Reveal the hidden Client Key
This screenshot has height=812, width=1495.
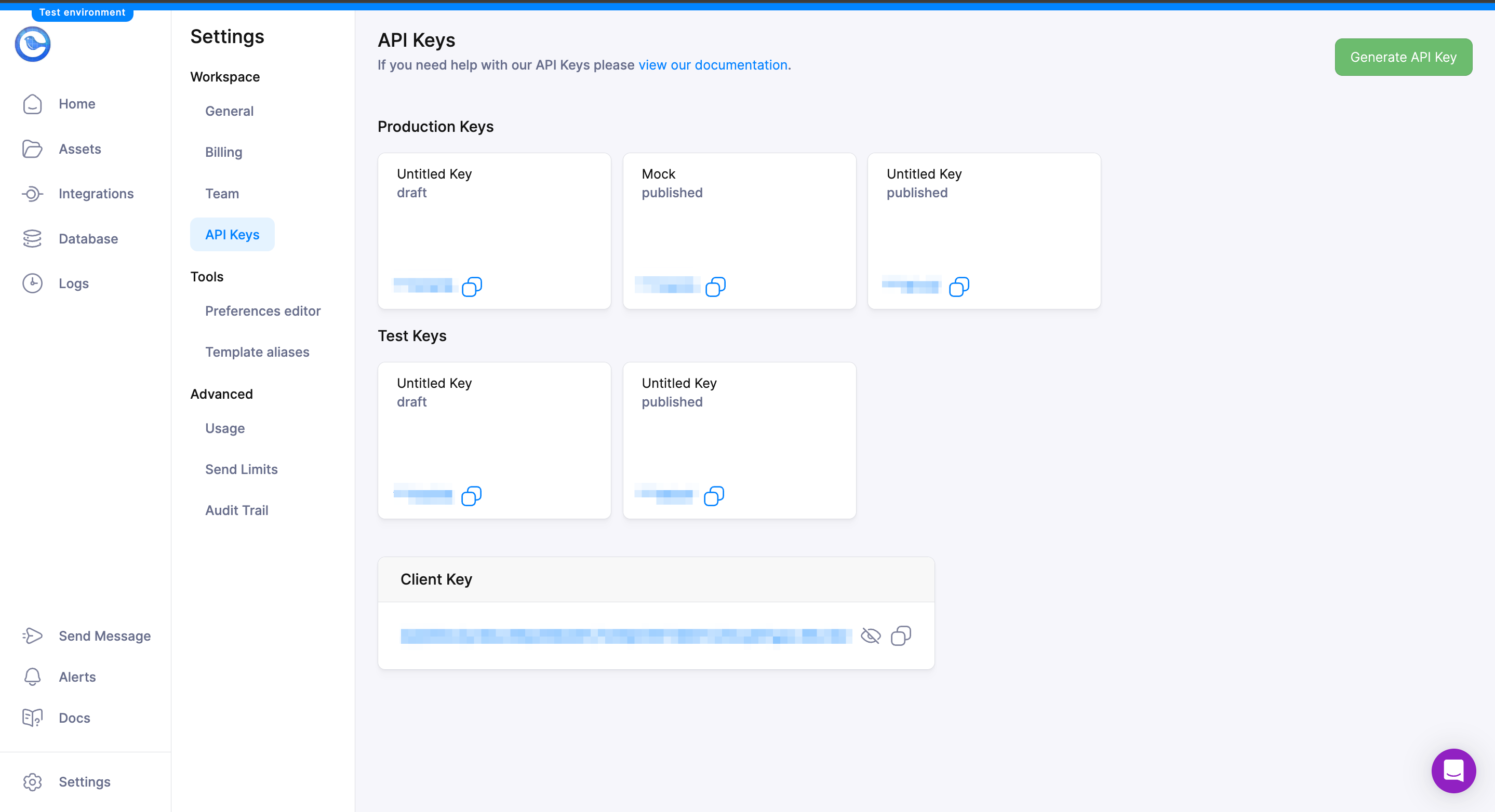pyautogui.click(x=871, y=635)
